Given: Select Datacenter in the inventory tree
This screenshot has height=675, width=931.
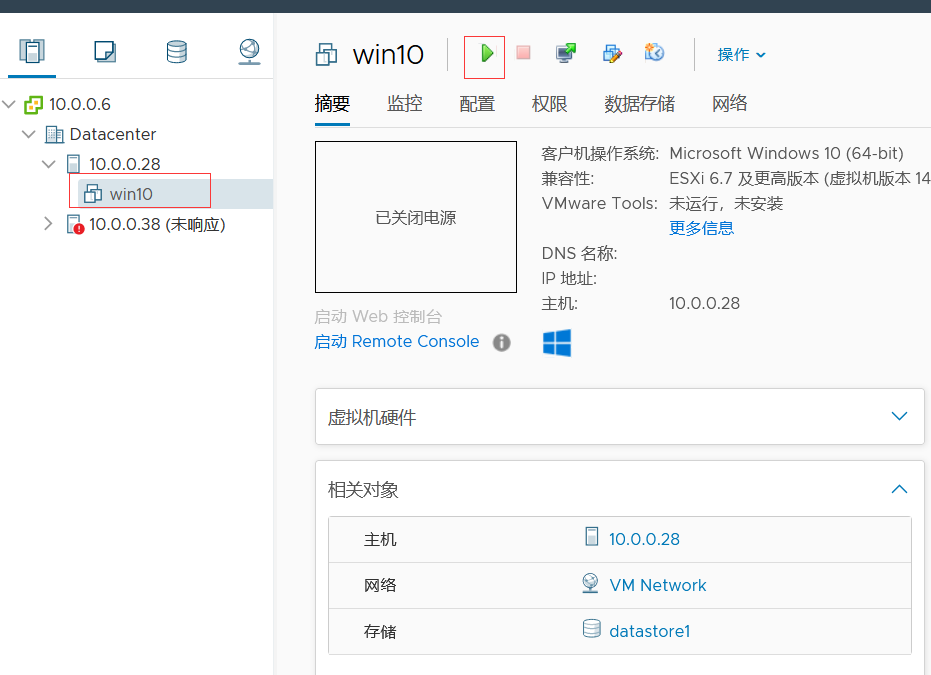Looking at the screenshot, I should tap(113, 134).
